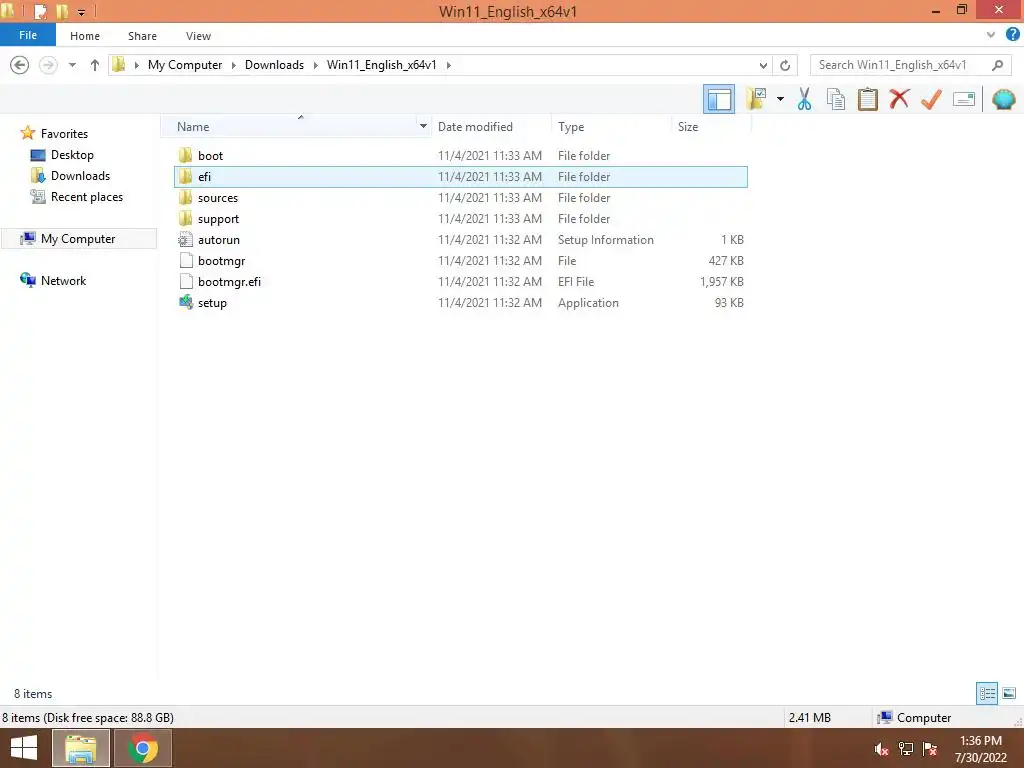Select the bootmgr file
1024x768 pixels.
tap(461, 261)
